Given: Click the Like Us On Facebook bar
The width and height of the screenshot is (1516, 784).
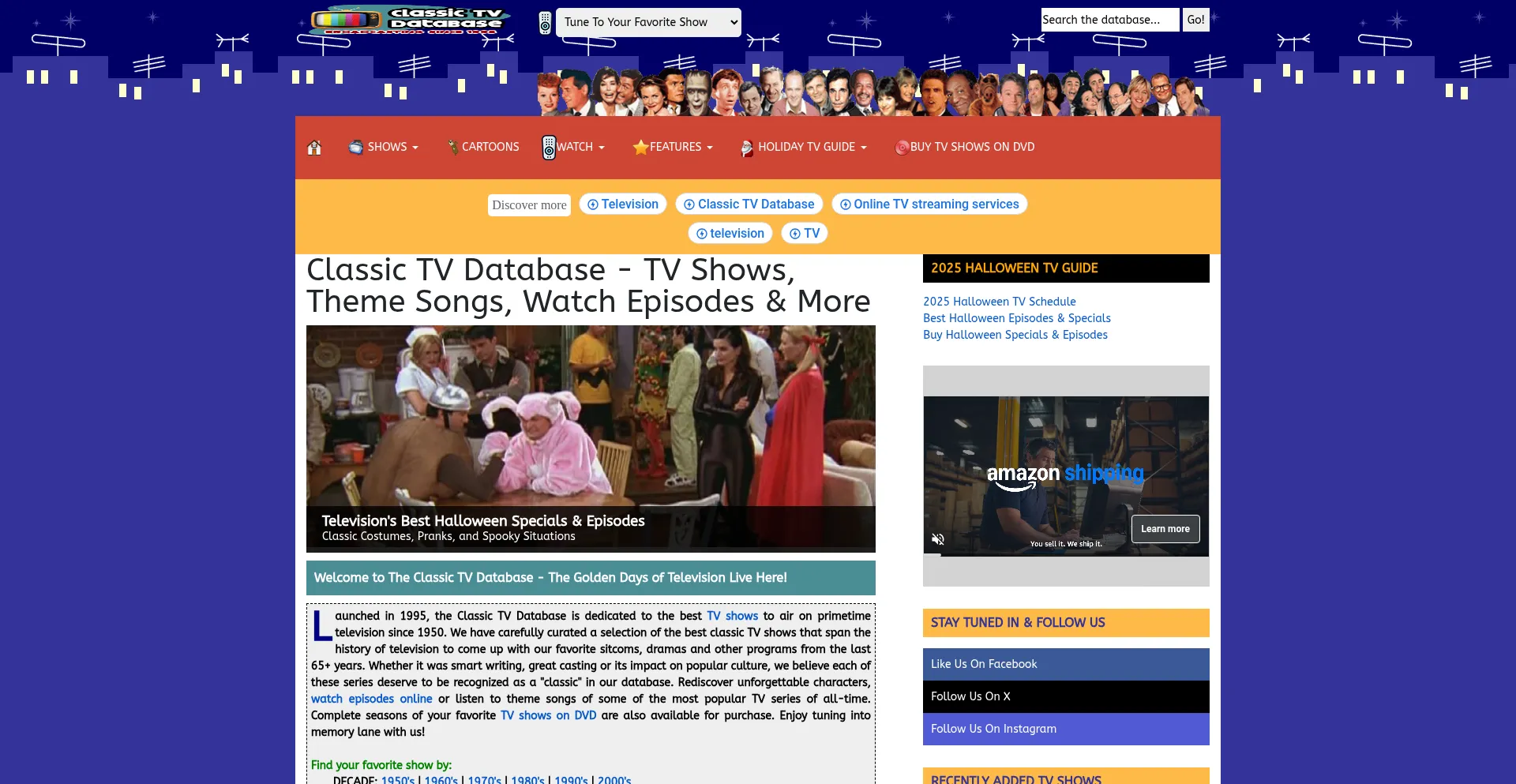Looking at the screenshot, I should click(x=1065, y=664).
